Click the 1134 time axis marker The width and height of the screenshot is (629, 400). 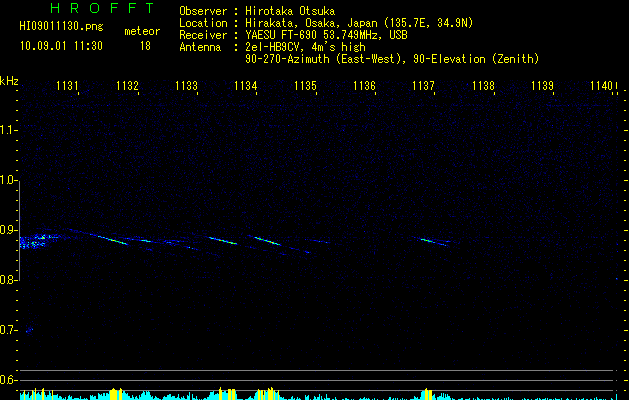tap(246, 86)
